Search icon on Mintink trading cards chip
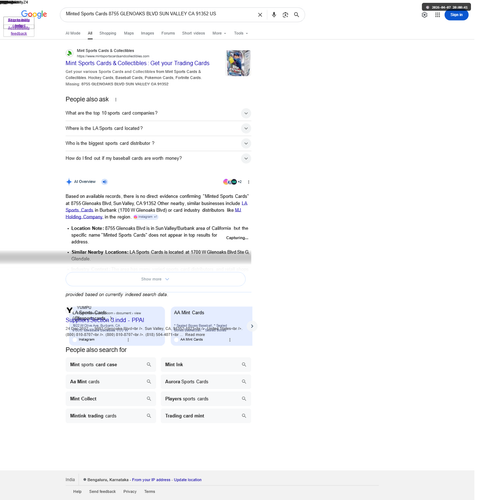Screen dimensions: 480x500 pos(149,416)
